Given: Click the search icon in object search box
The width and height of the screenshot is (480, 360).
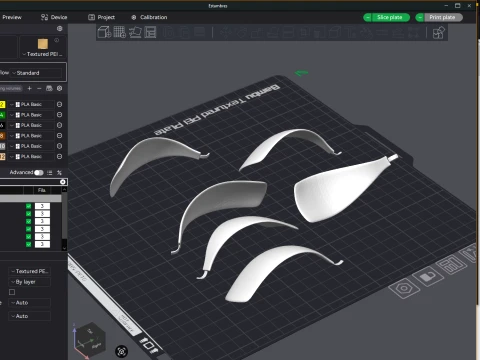Looking at the screenshot, I should click(x=63, y=182).
